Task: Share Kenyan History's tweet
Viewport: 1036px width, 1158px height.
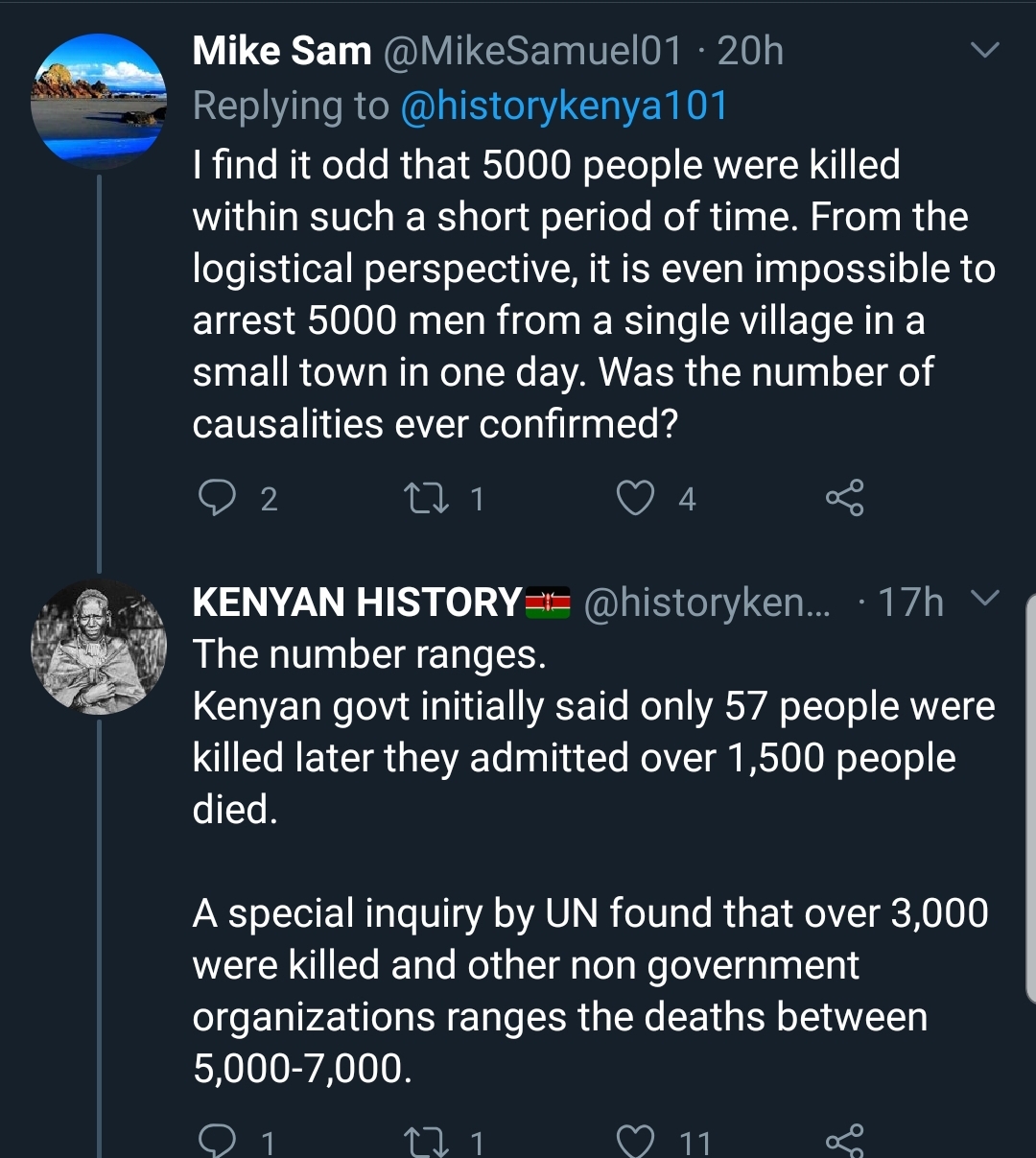Action: pyautogui.click(x=844, y=1141)
